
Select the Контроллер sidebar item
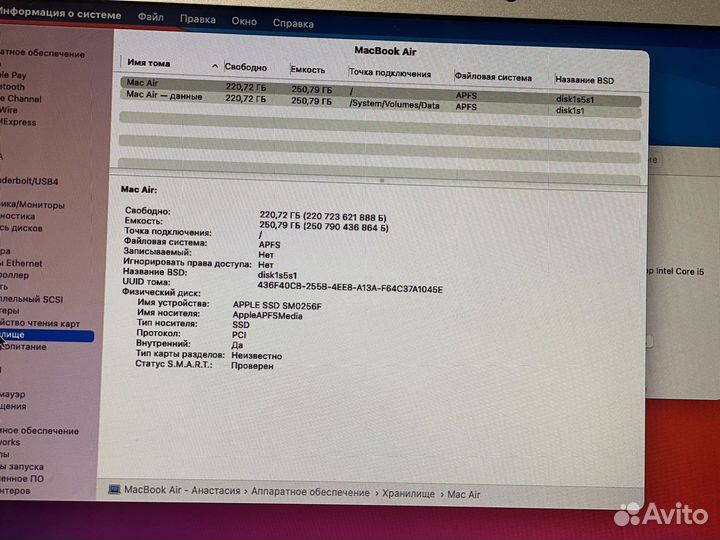tap(15, 276)
